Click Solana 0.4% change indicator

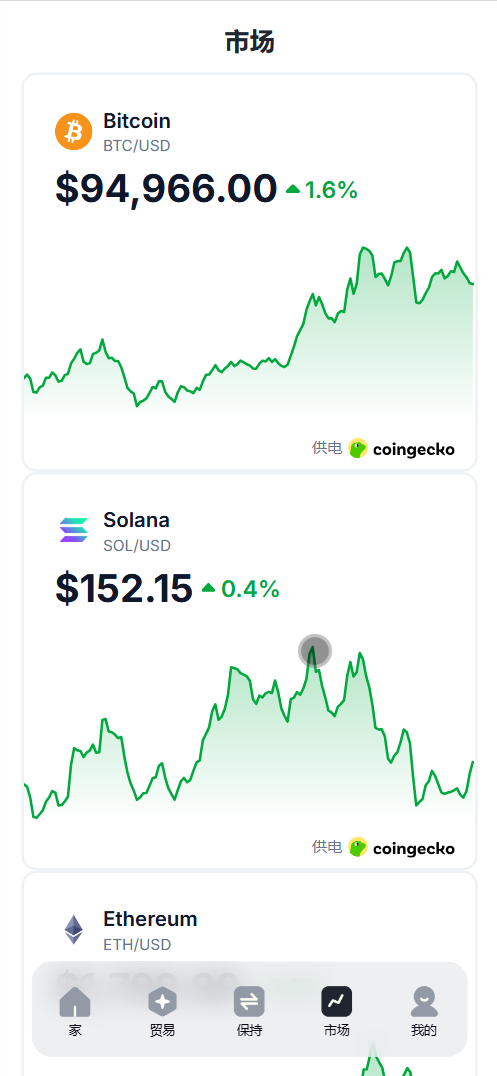pyautogui.click(x=241, y=589)
